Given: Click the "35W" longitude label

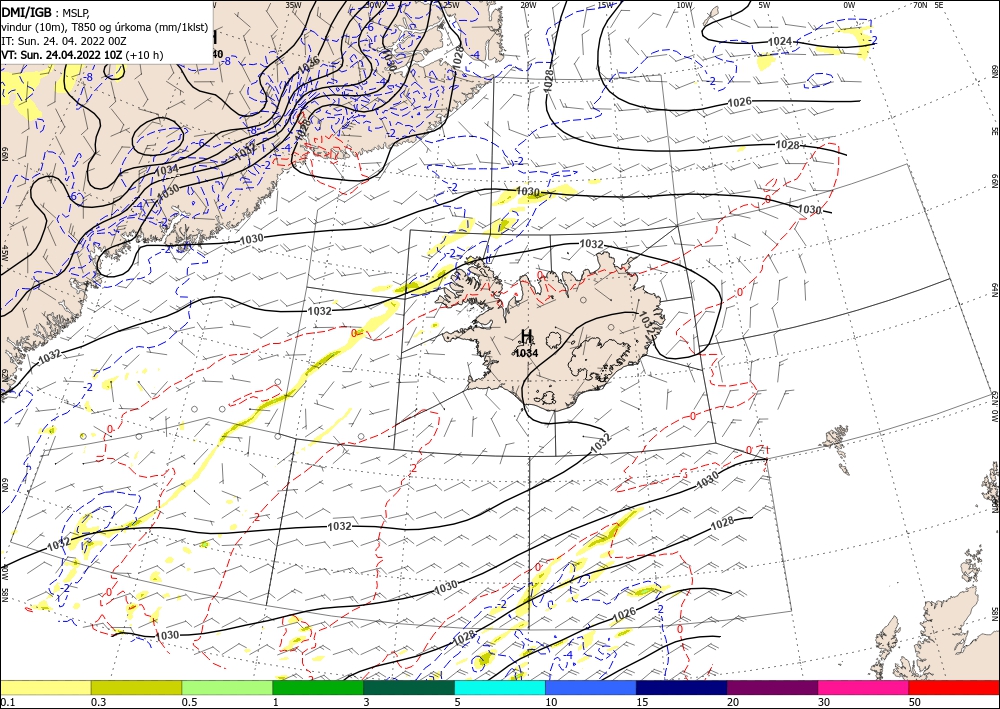Looking at the screenshot, I should (x=293, y=5).
